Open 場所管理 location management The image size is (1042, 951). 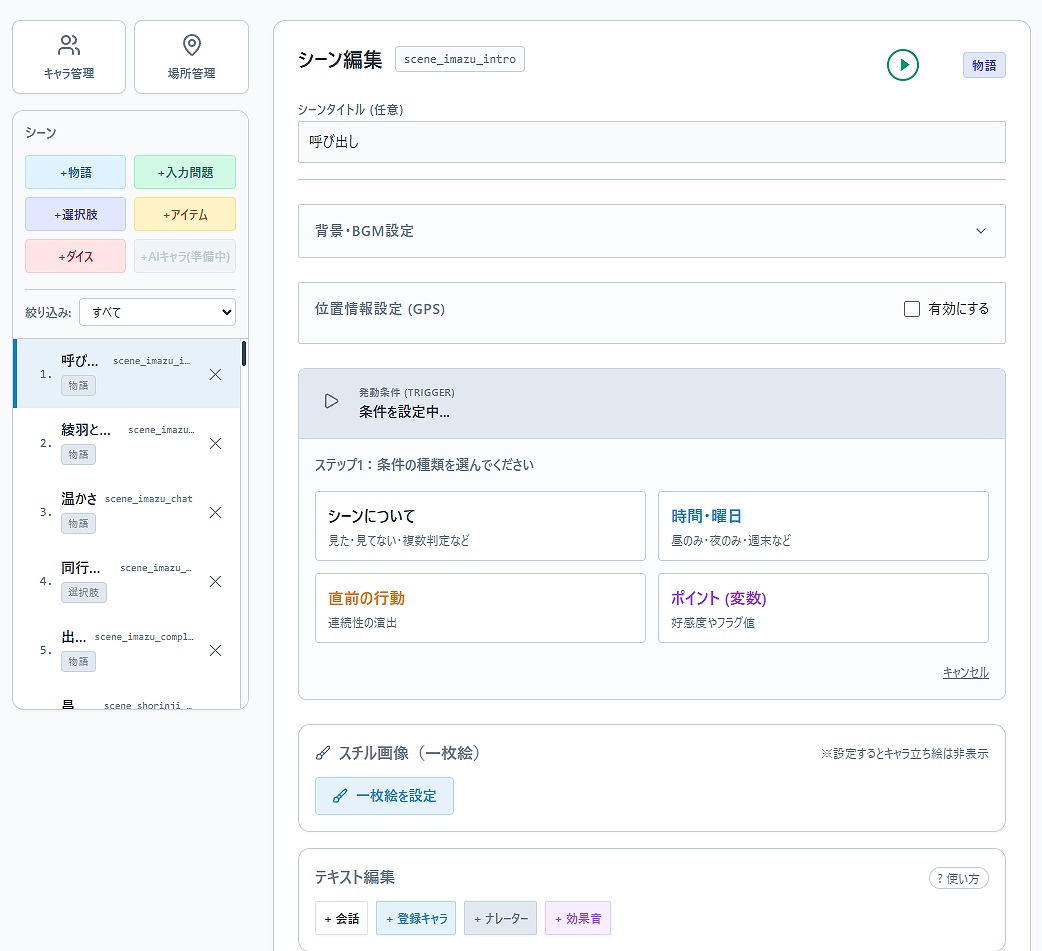pyautogui.click(x=191, y=57)
